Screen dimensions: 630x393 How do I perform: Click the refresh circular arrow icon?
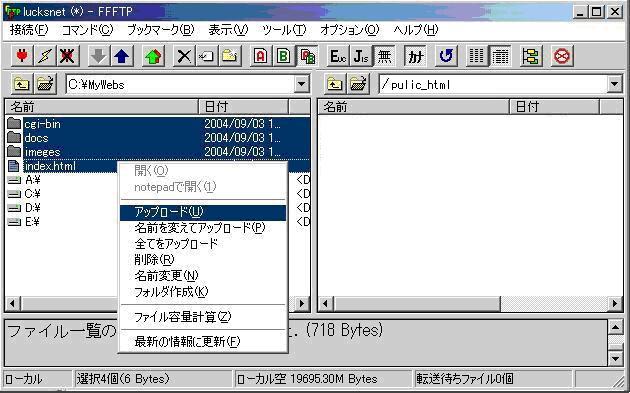coord(446,56)
